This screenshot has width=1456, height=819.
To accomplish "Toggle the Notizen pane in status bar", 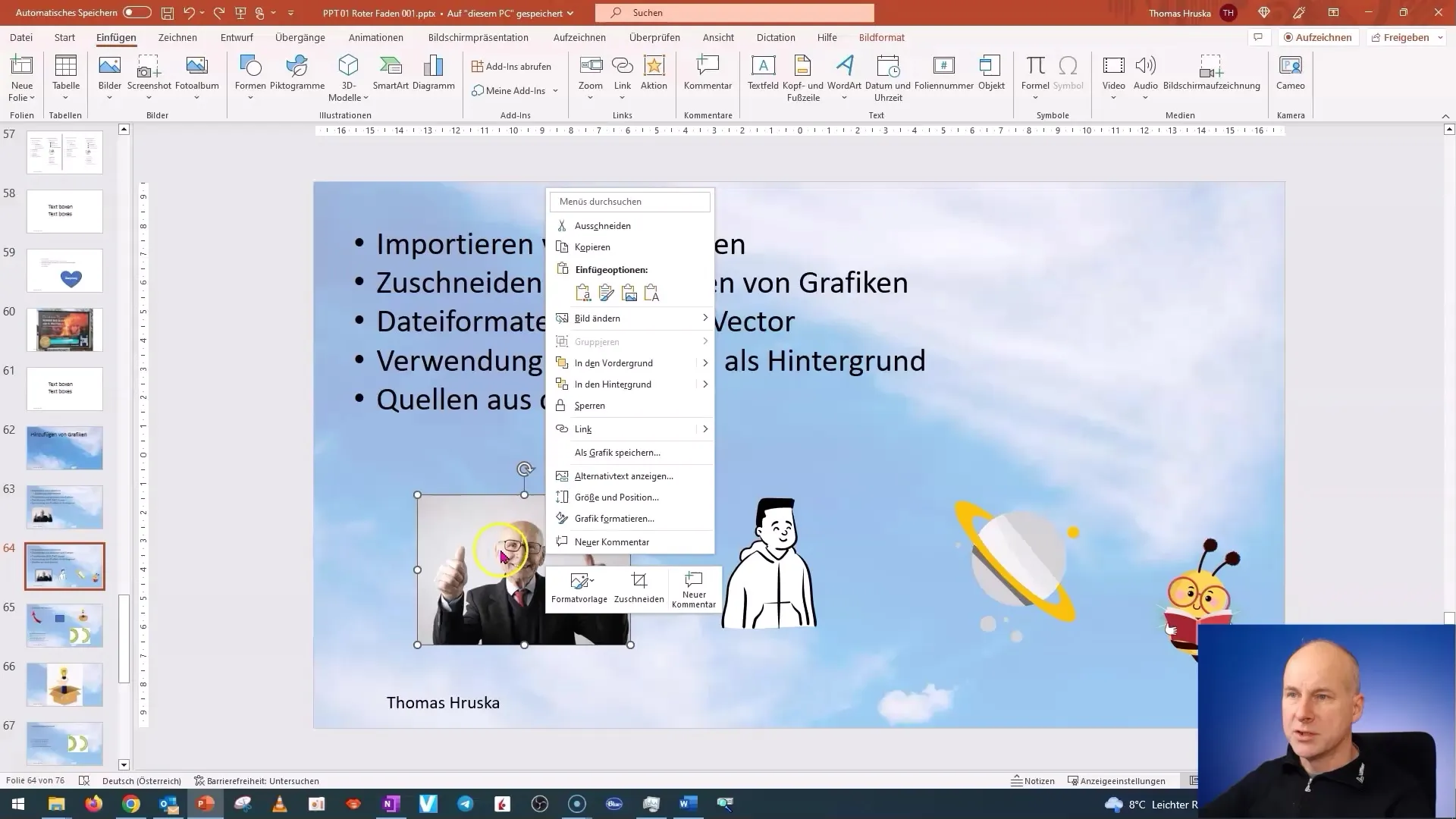I will coord(1033,780).
